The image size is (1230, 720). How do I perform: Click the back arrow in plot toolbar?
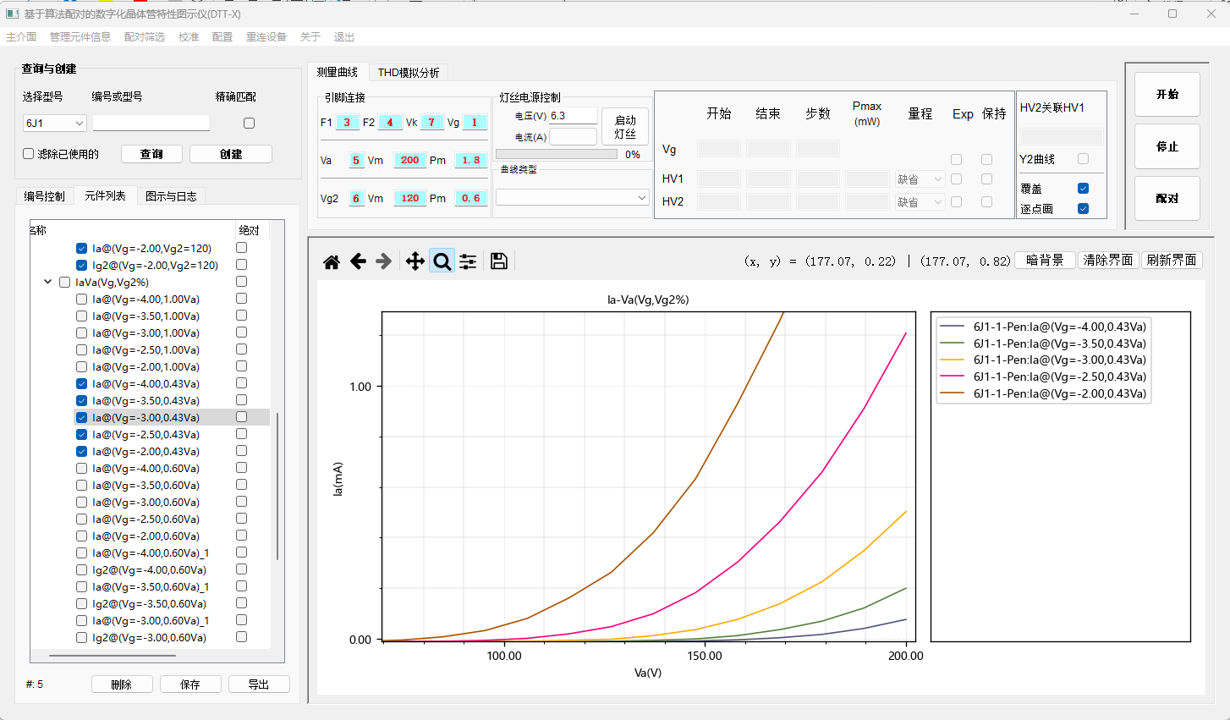(x=358, y=262)
